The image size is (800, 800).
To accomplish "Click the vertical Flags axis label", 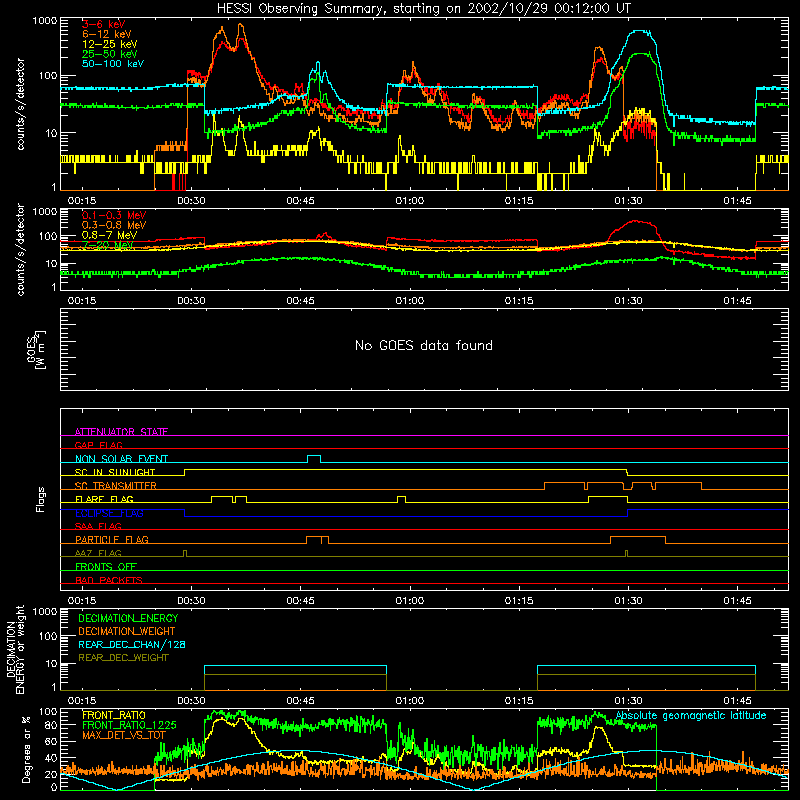I will (41, 499).
